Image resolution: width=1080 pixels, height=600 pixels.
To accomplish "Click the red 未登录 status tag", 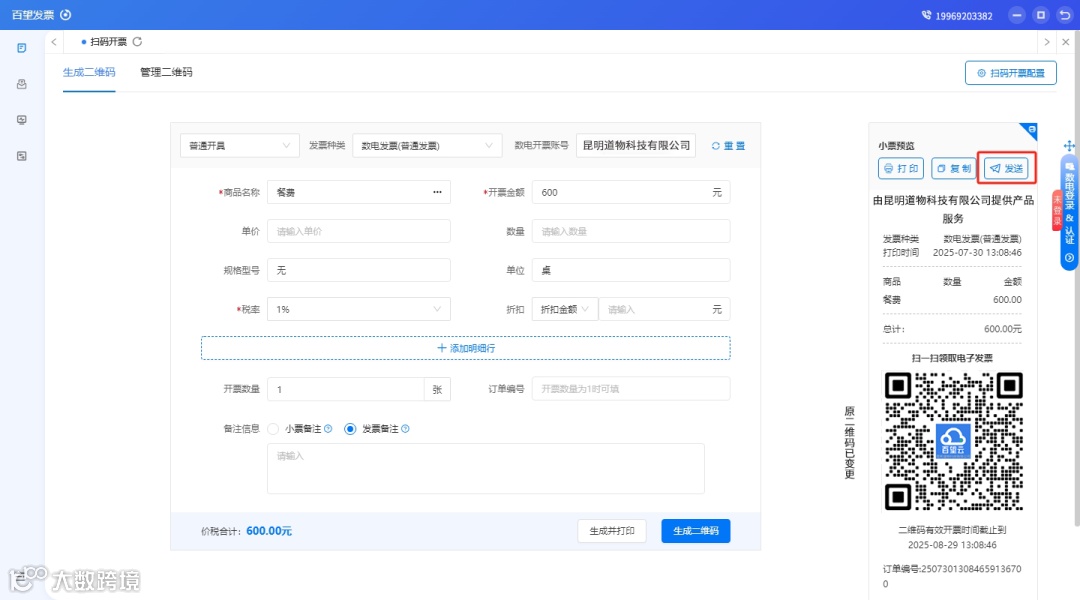I will [1057, 210].
